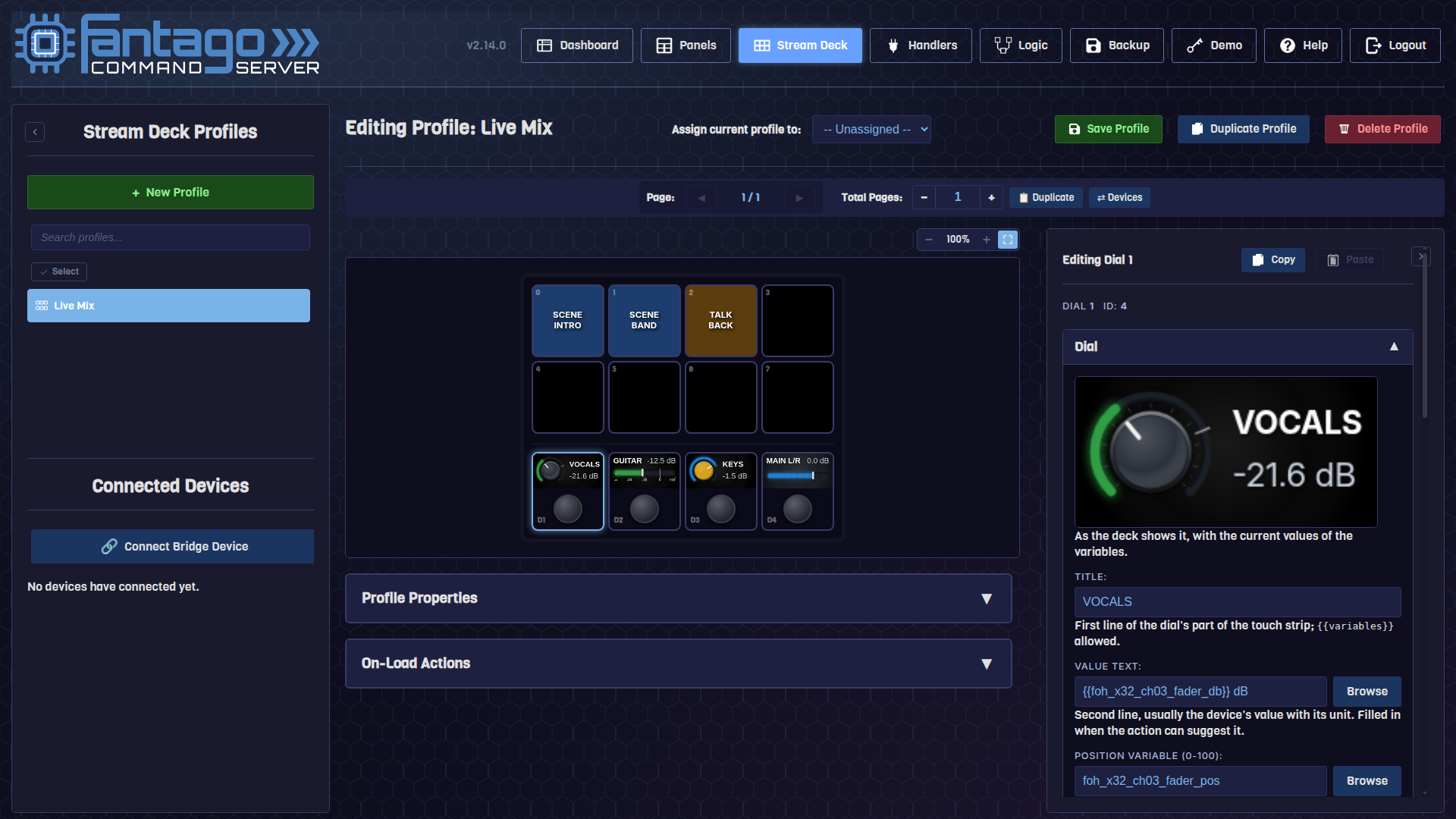Select the KEYS dial D3
The image size is (1456, 819).
[x=721, y=491]
